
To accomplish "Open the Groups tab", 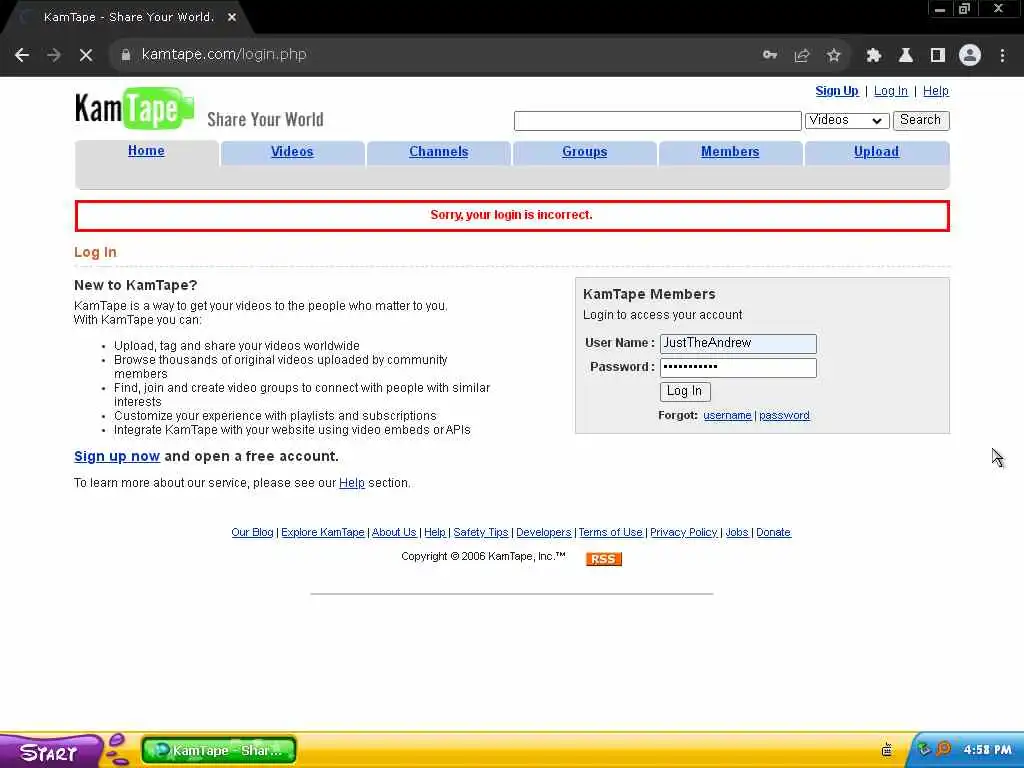I will click(x=584, y=152).
